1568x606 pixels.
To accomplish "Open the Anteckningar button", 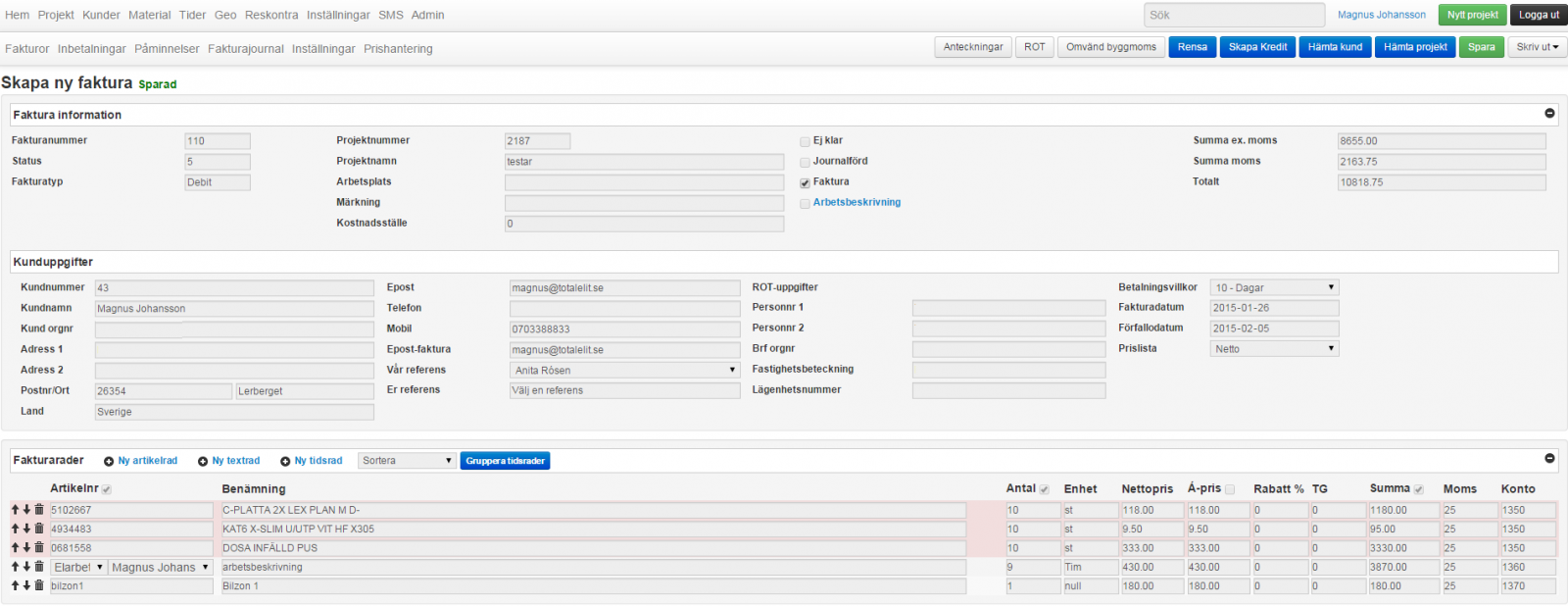I will [972, 47].
